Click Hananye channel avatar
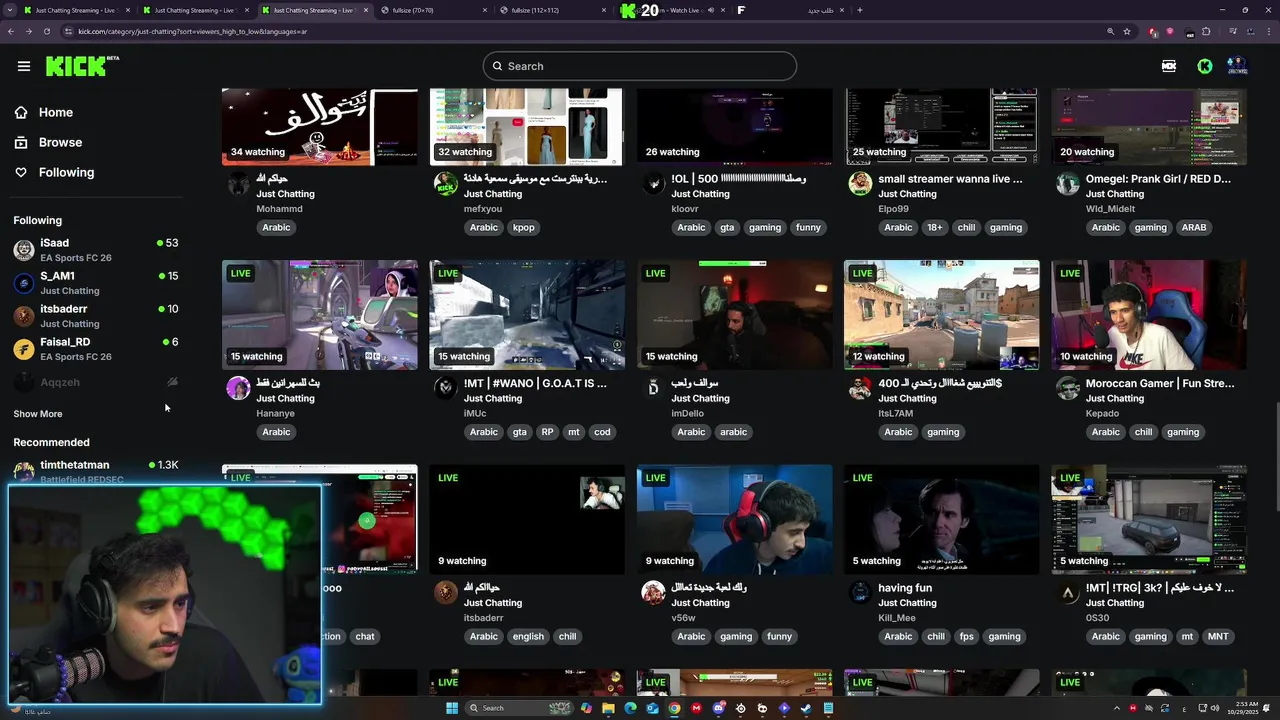 click(x=238, y=388)
